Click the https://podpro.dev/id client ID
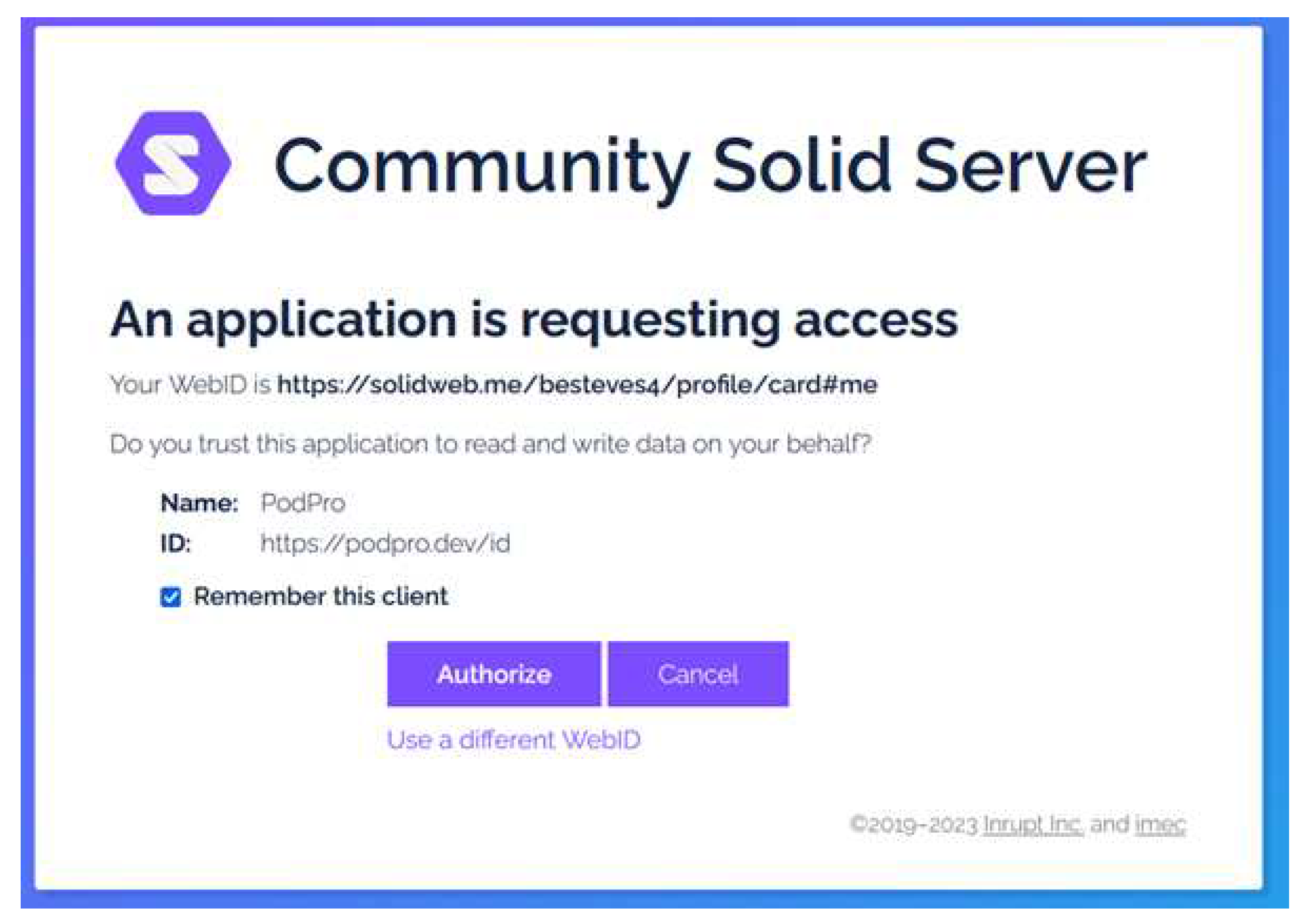 click(385, 543)
